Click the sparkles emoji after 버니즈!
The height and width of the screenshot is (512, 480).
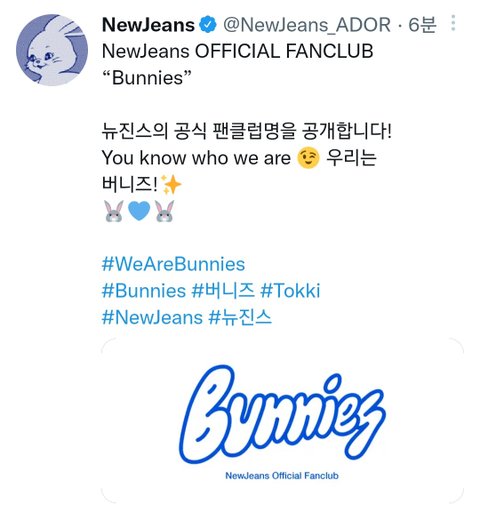point(171,184)
